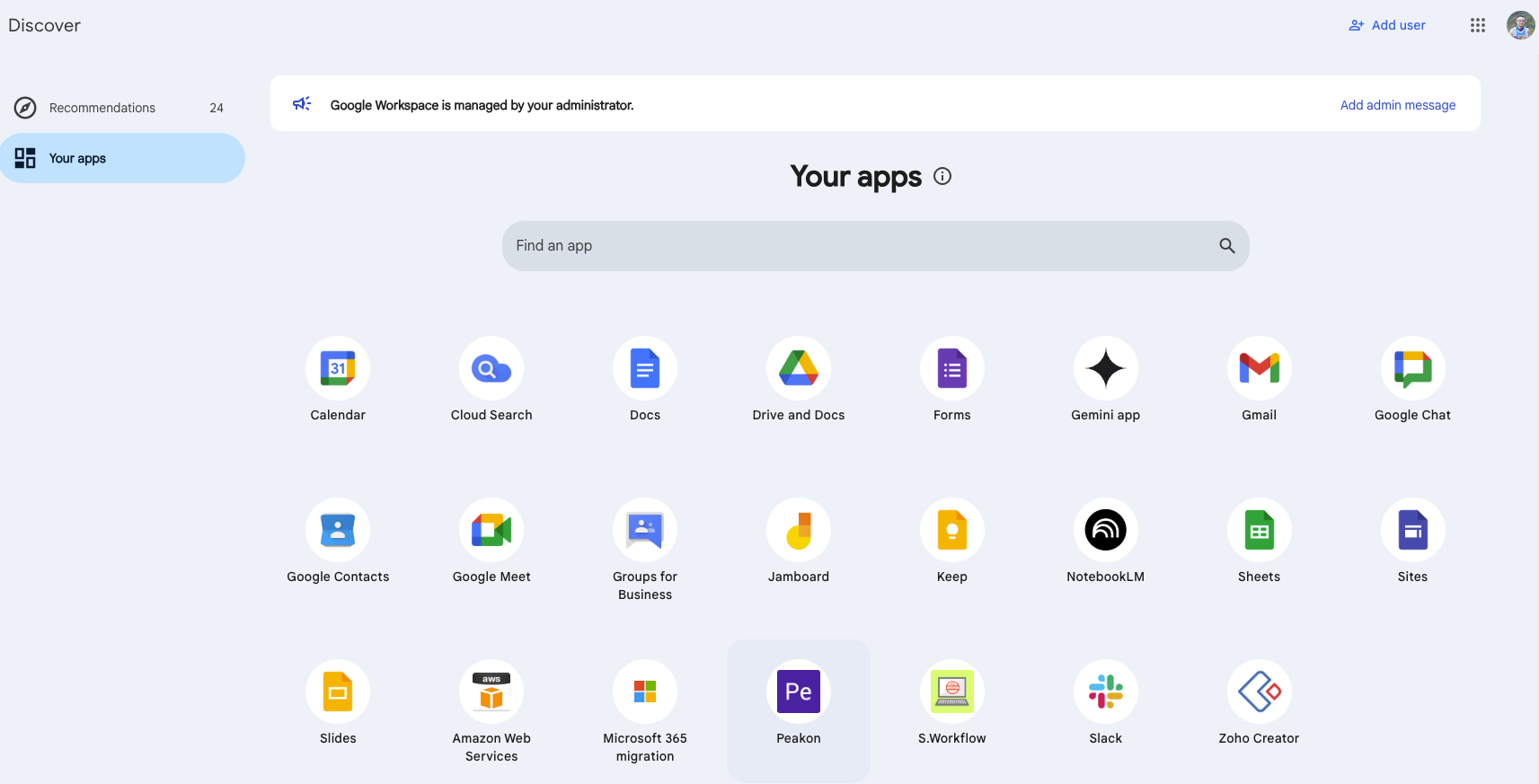Open the NotebookLM app icon
The width and height of the screenshot is (1539, 784).
(1106, 530)
